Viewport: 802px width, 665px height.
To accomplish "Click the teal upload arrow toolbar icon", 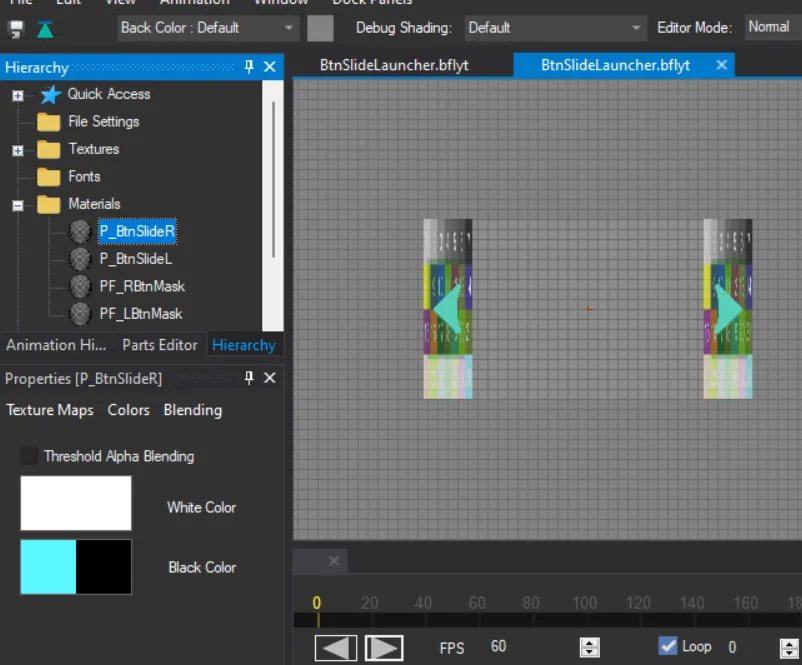I will [x=45, y=29].
